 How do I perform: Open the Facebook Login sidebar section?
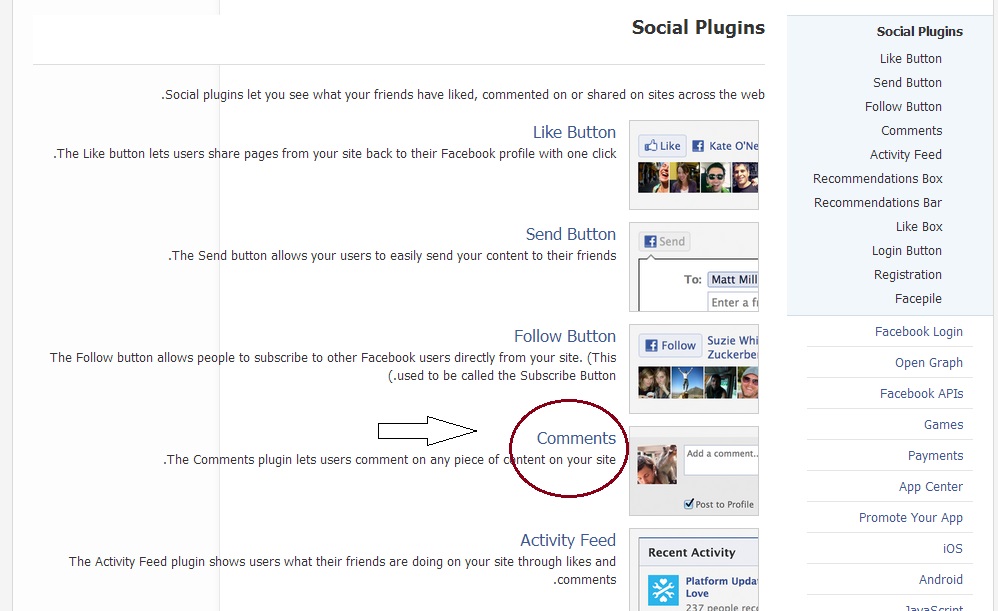[x=918, y=332]
